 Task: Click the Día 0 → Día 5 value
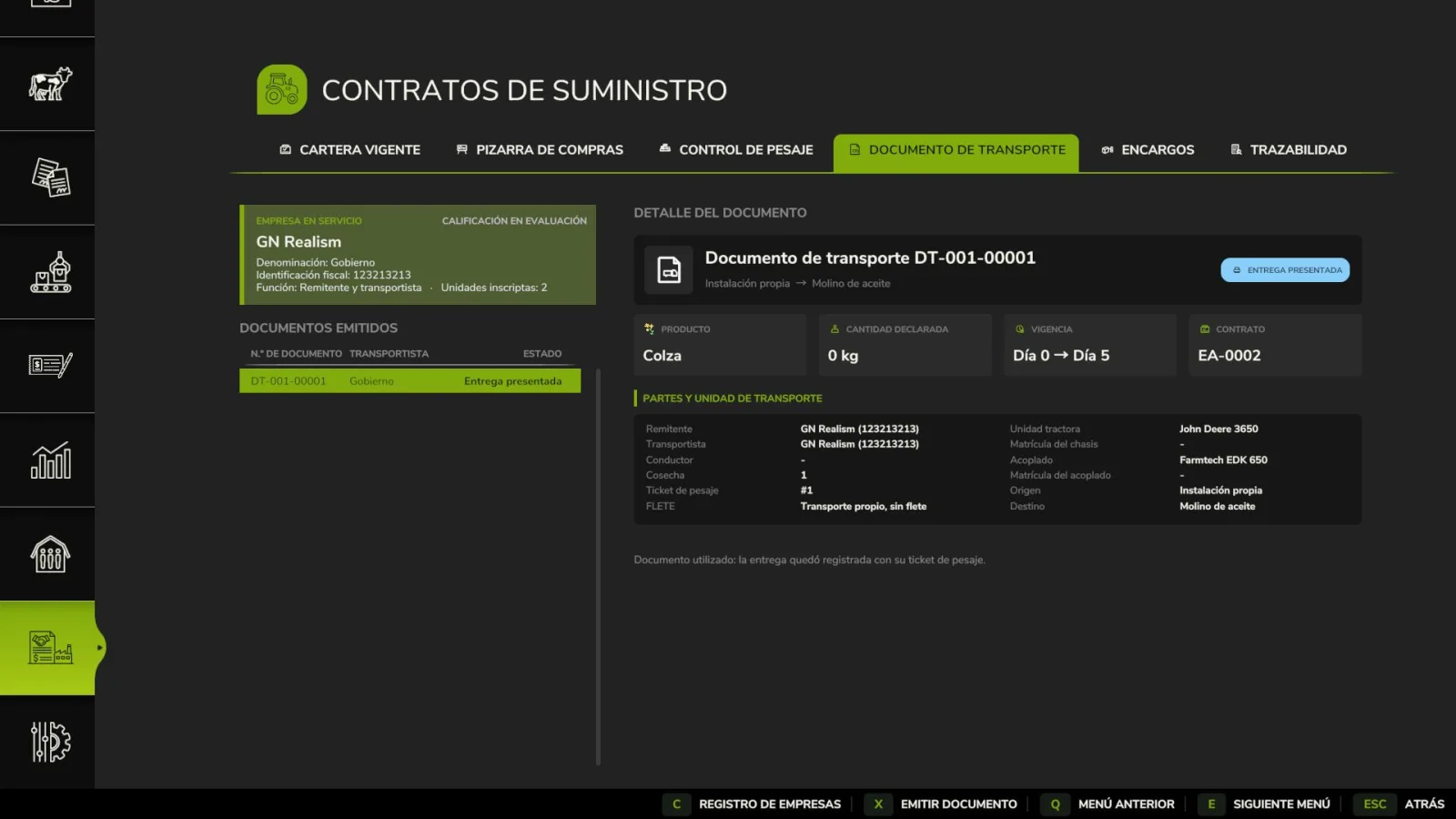[x=1061, y=356]
